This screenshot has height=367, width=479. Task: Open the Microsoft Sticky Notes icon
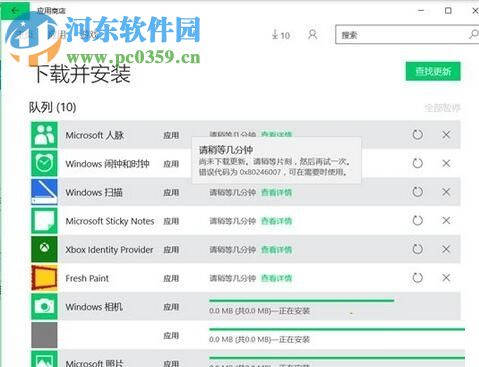[44, 221]
